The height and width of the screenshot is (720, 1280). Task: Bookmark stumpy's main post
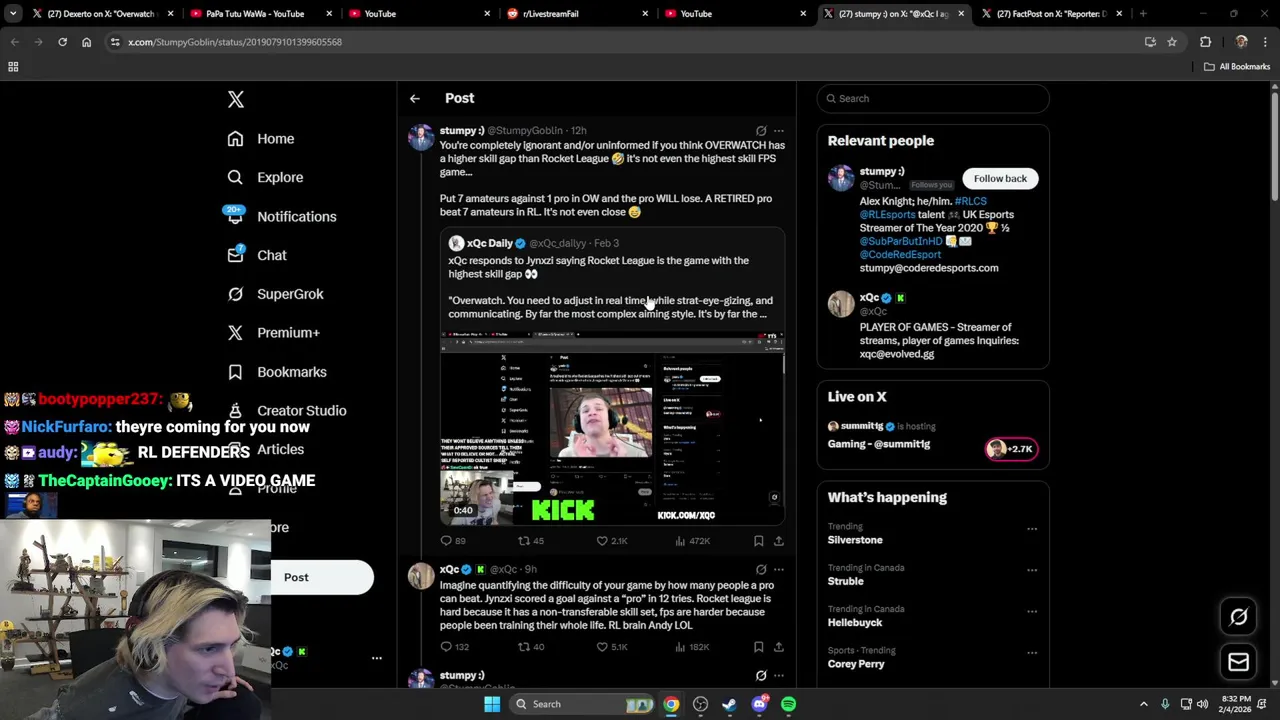coord(759,541)
